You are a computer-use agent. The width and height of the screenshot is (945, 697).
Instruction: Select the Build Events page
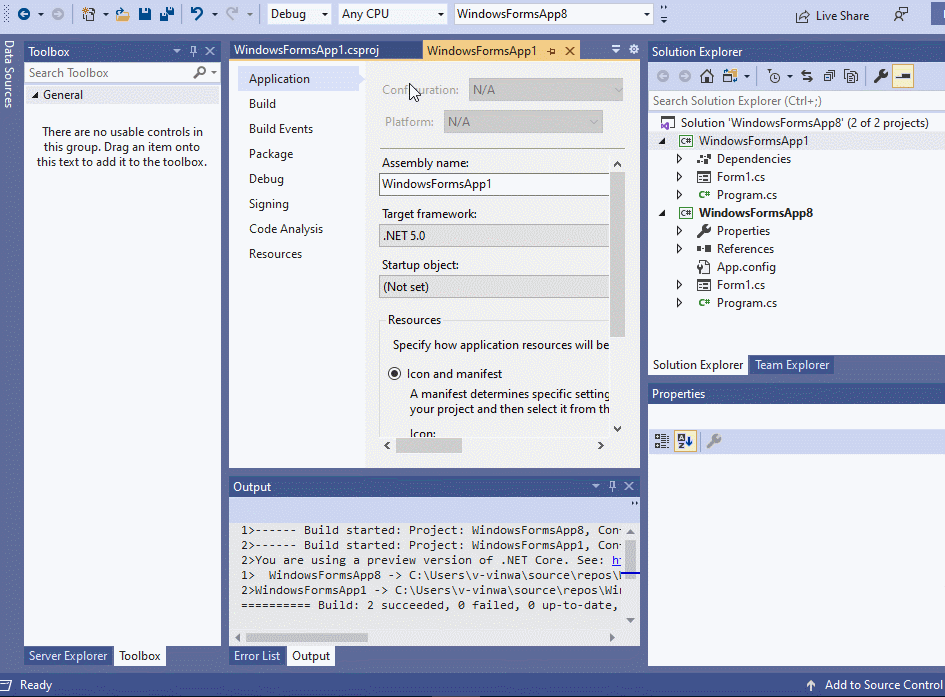point(281,129)
